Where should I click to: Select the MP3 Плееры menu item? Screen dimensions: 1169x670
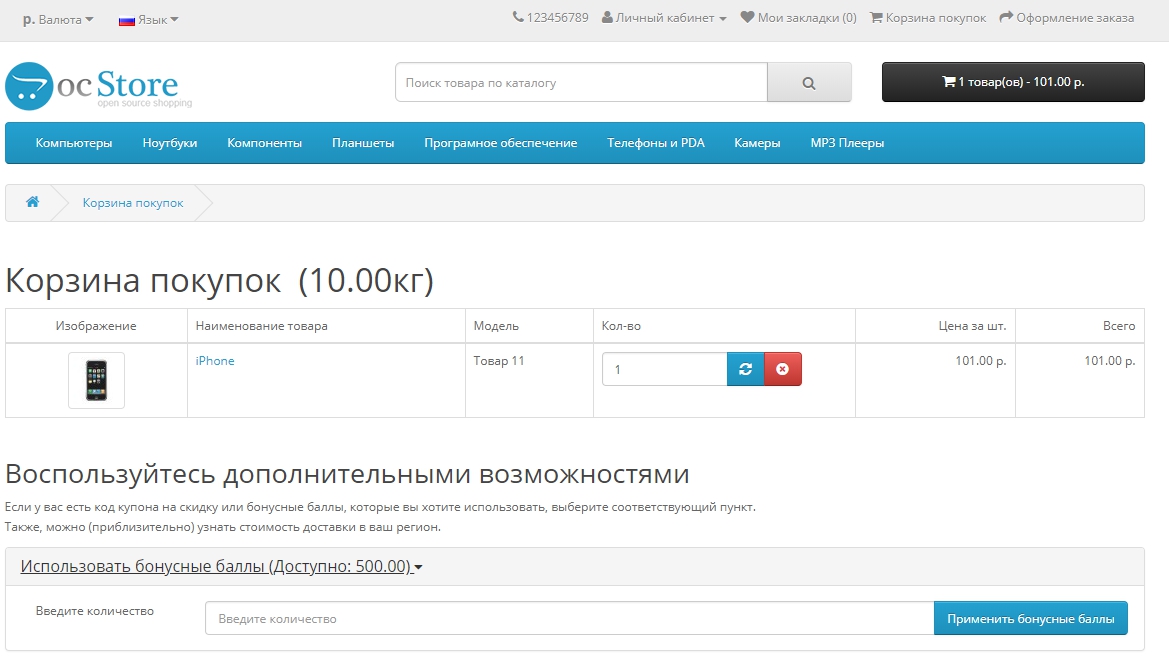coord(847,143)
